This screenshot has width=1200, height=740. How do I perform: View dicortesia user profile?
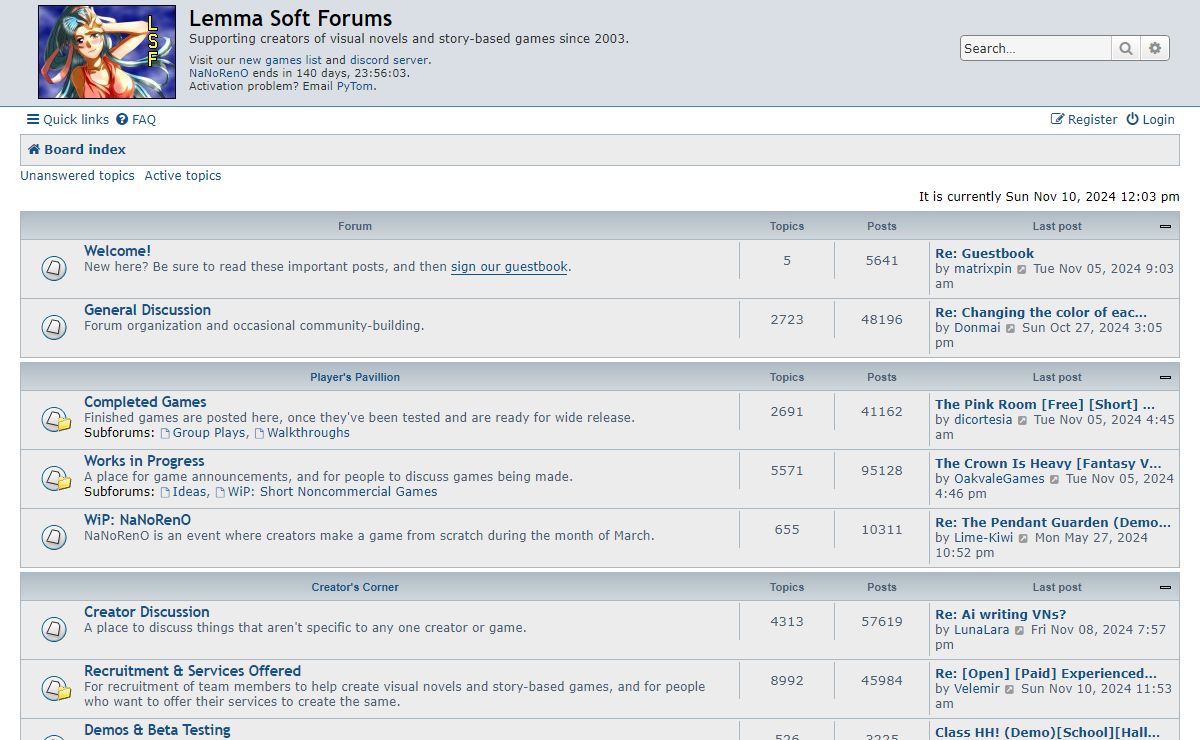[x=983, y=420]
